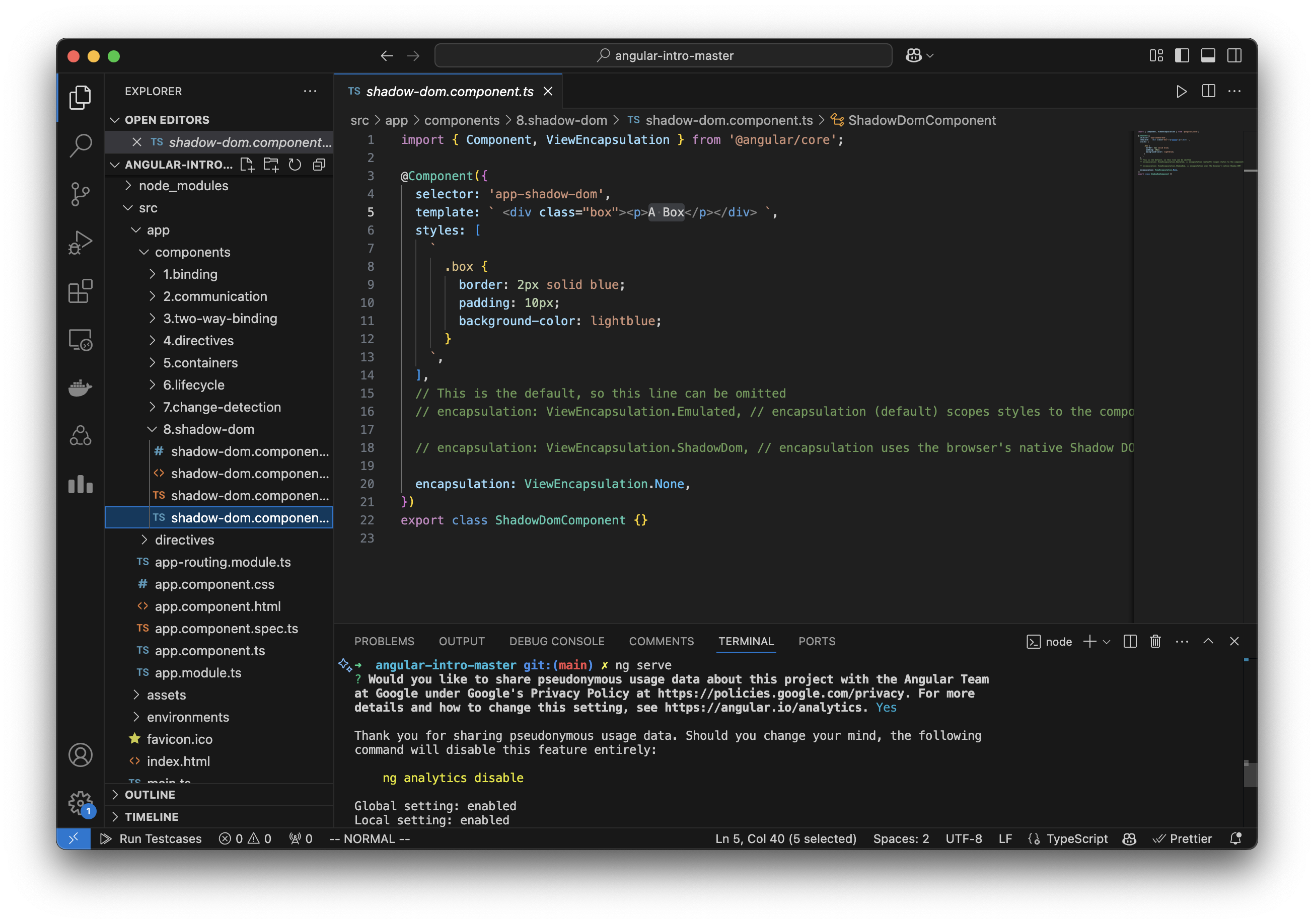1314x924 pixels.
Task: Split the editor to the right
Action: [x=1208, y=92]
